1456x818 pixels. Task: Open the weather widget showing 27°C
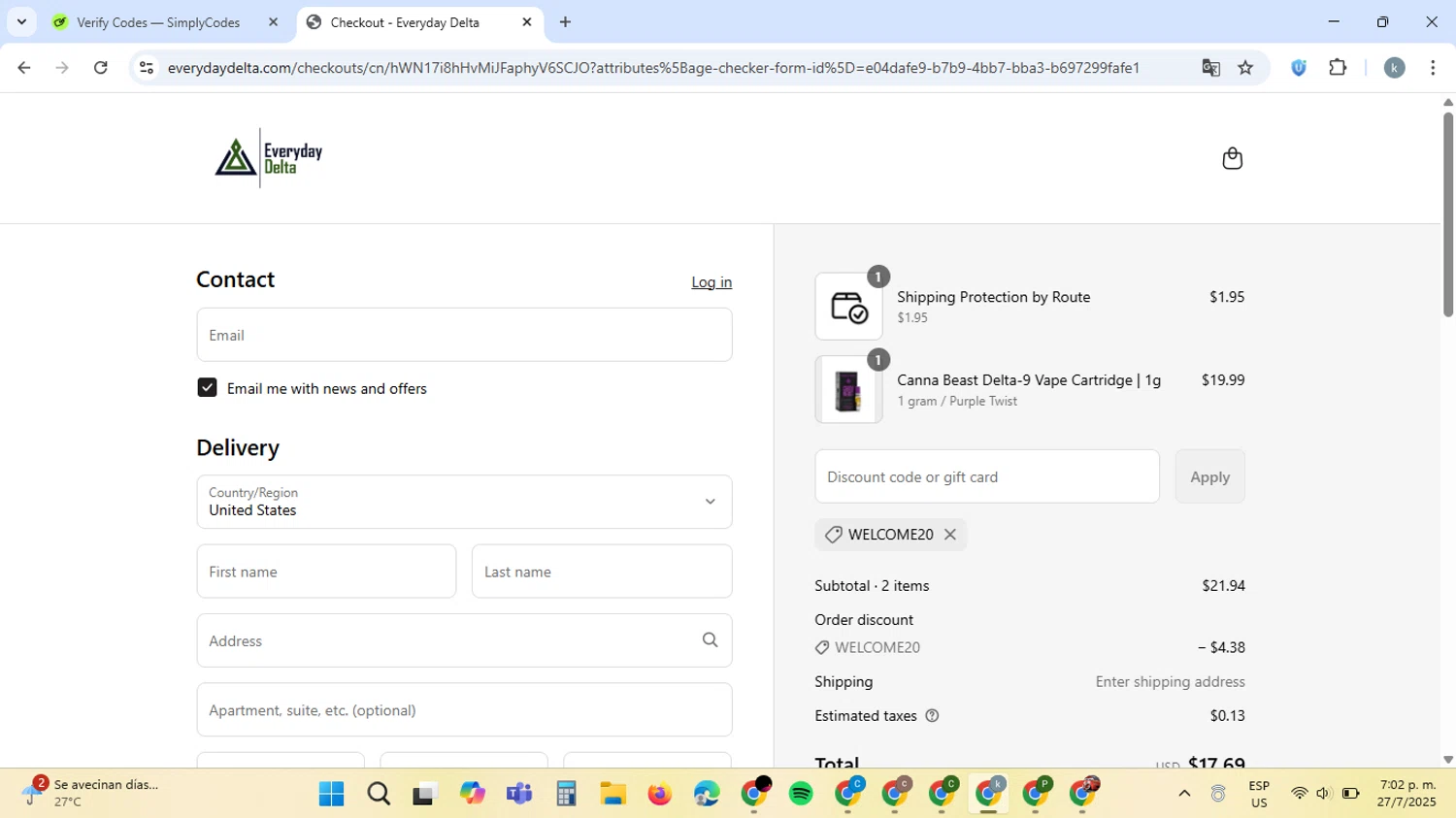87,793
